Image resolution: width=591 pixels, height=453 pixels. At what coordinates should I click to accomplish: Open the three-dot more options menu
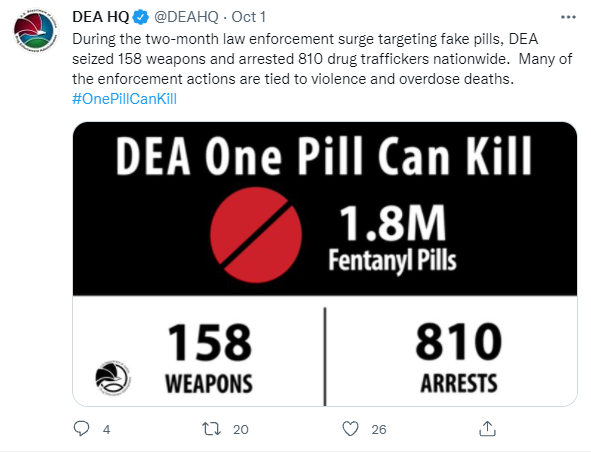(x=568, y=17)
